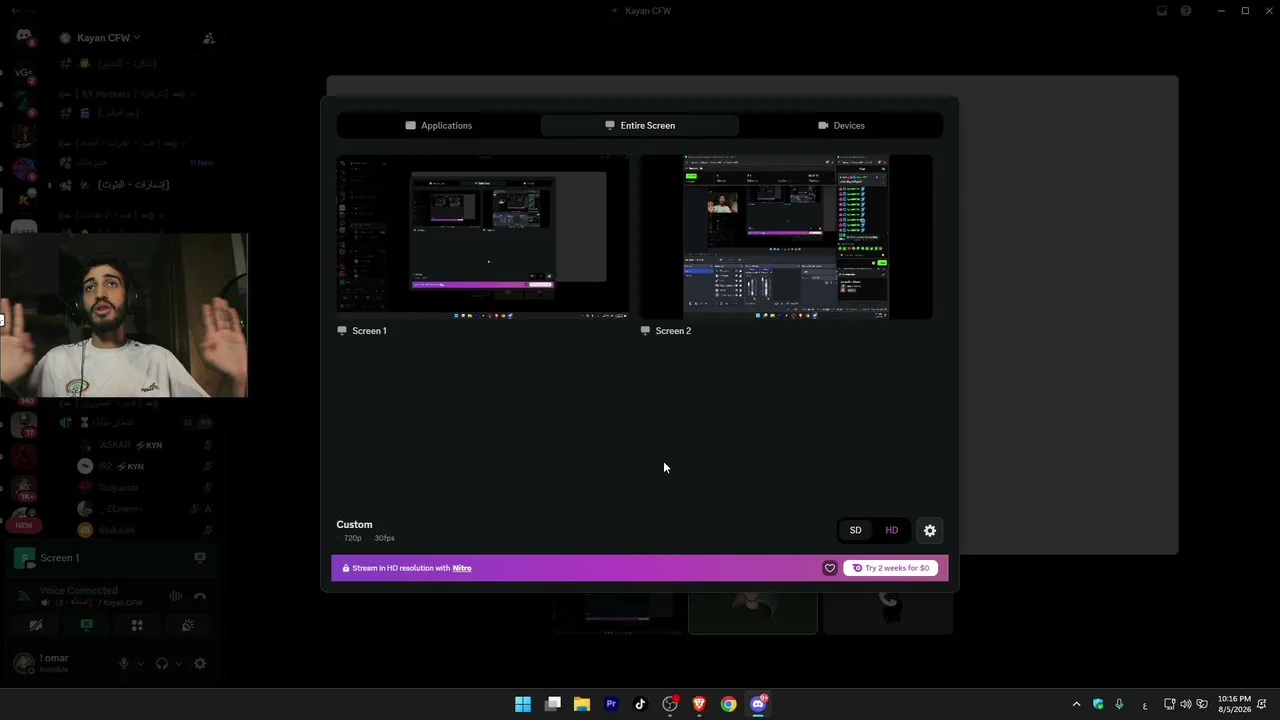The height and width of the screenshot is (720, 1280).
Task: Open Discord user settings gear
Action: [200, 663]
